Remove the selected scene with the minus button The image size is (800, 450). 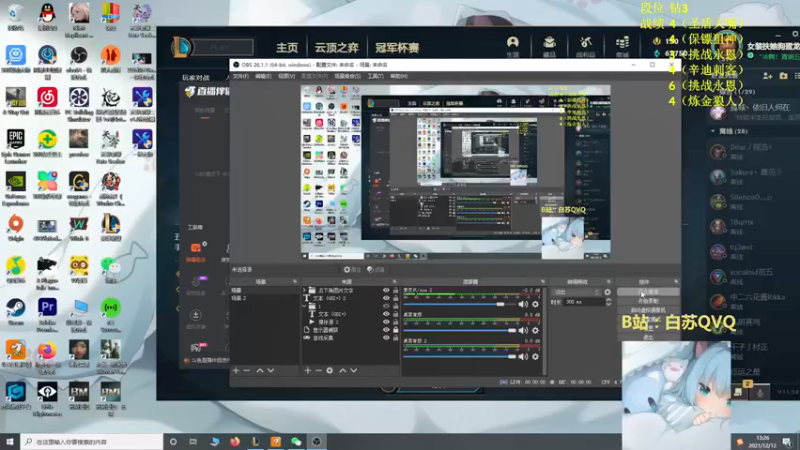pos(247,370)
